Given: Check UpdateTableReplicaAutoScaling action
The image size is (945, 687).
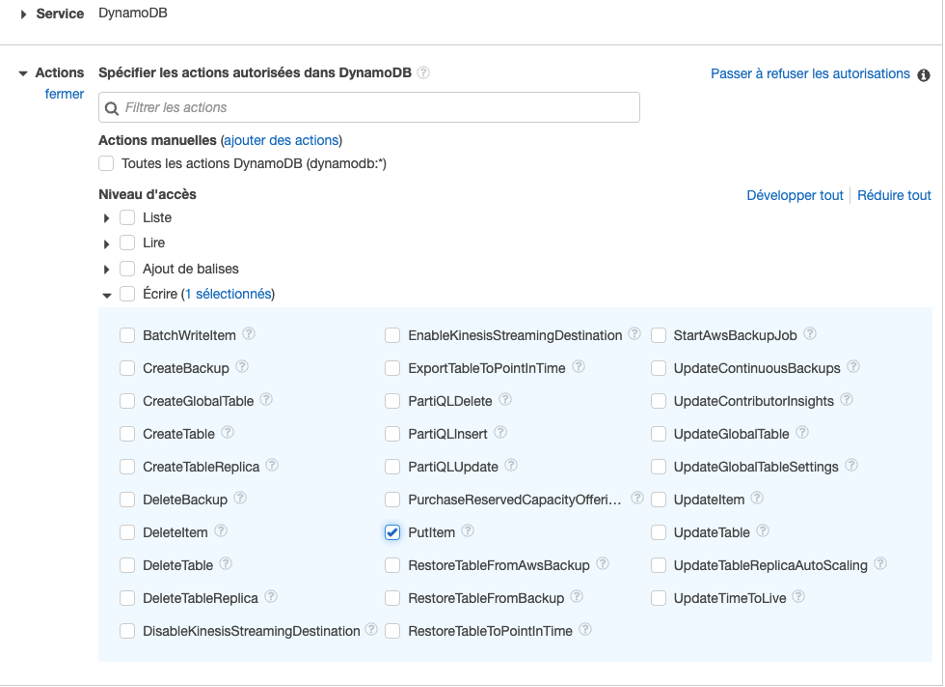Looking at the screenshot, I should [658, 565].
